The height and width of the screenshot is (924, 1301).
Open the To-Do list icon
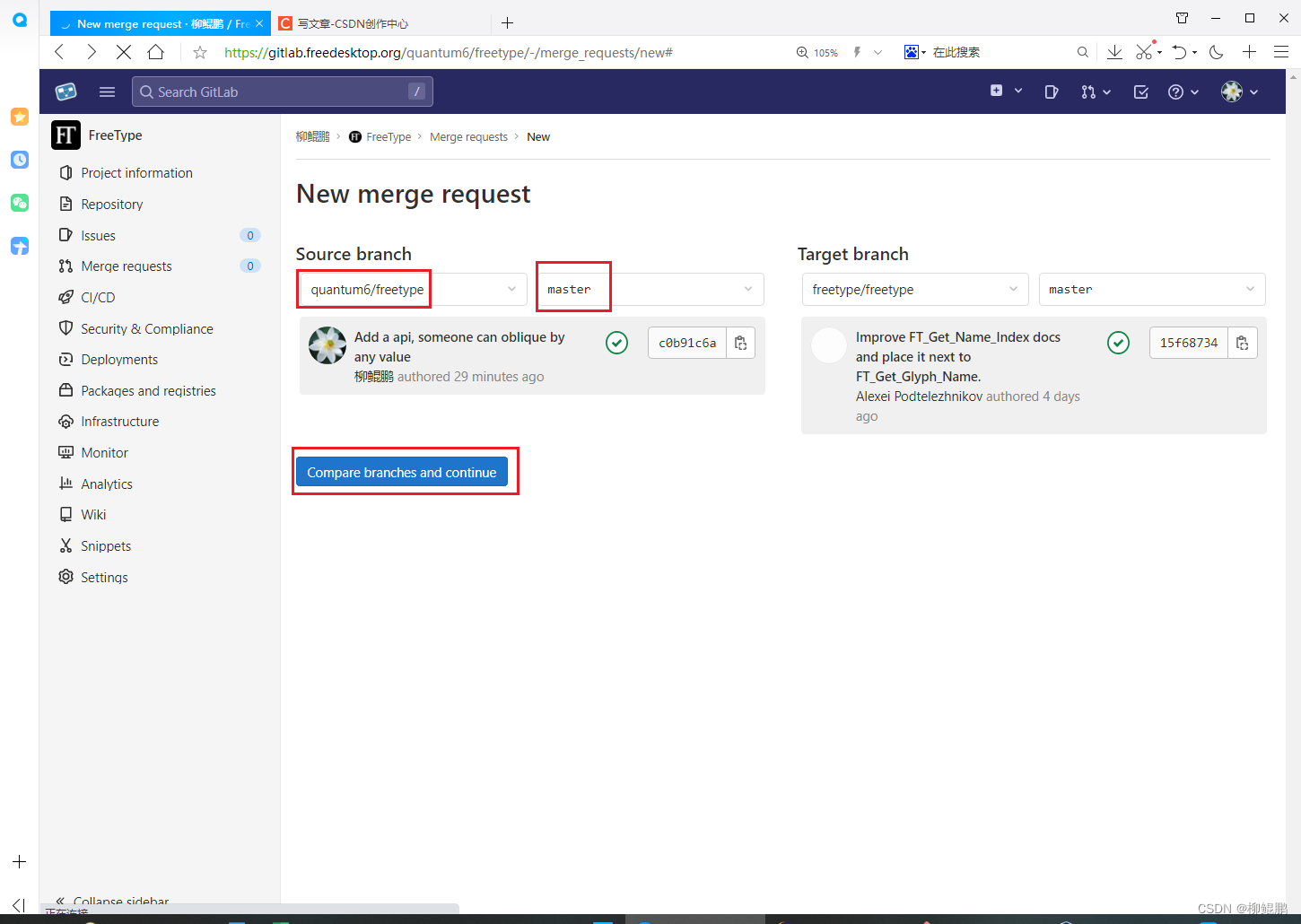pyautogui.click(x=1140, y=92)
